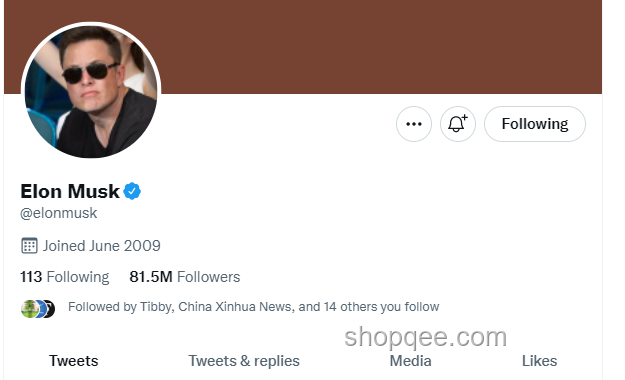The image size is (625, 380).
Task: Toggle the Following button to unfollow
Action: pos(535,124)
